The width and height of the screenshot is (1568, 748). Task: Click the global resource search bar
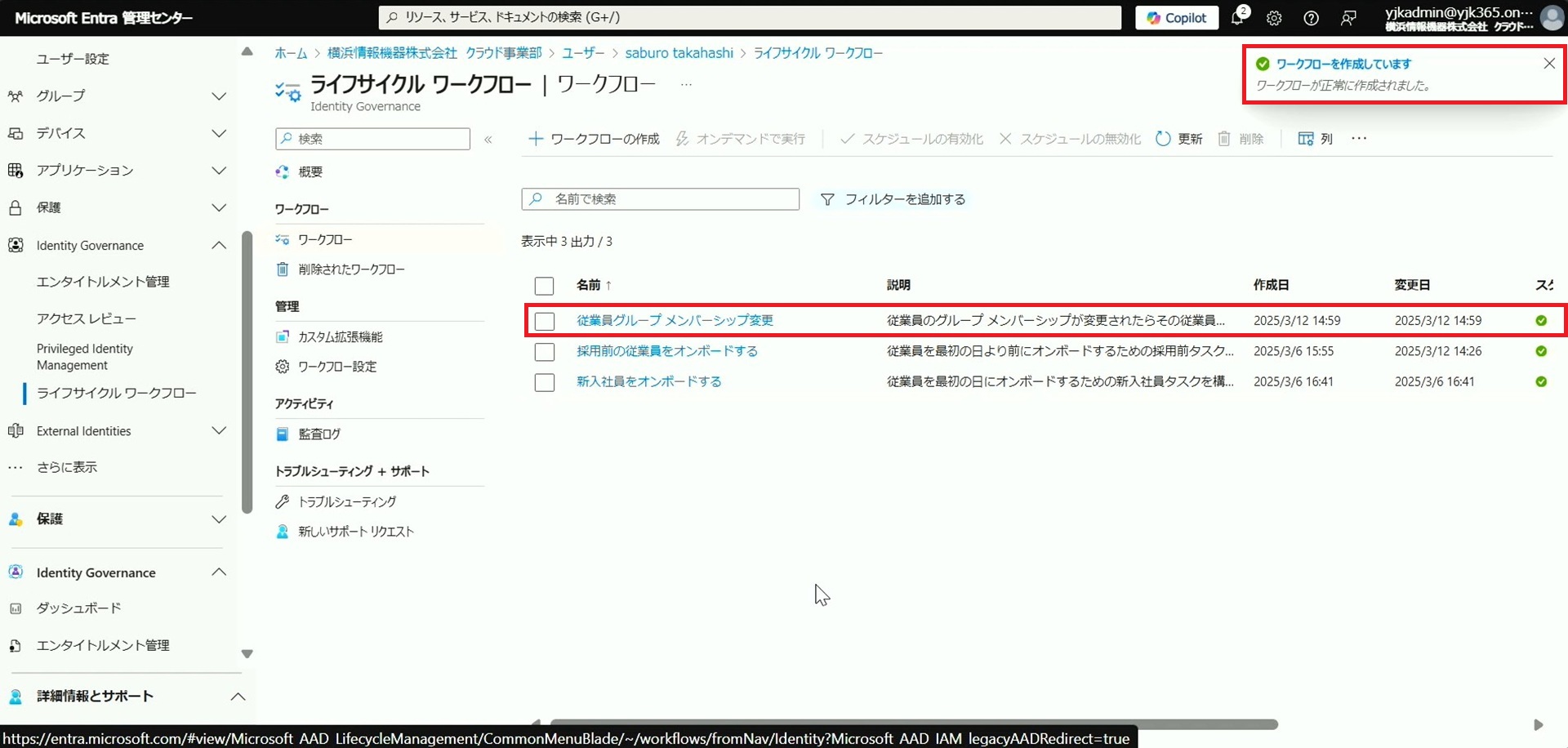point(750,17)
